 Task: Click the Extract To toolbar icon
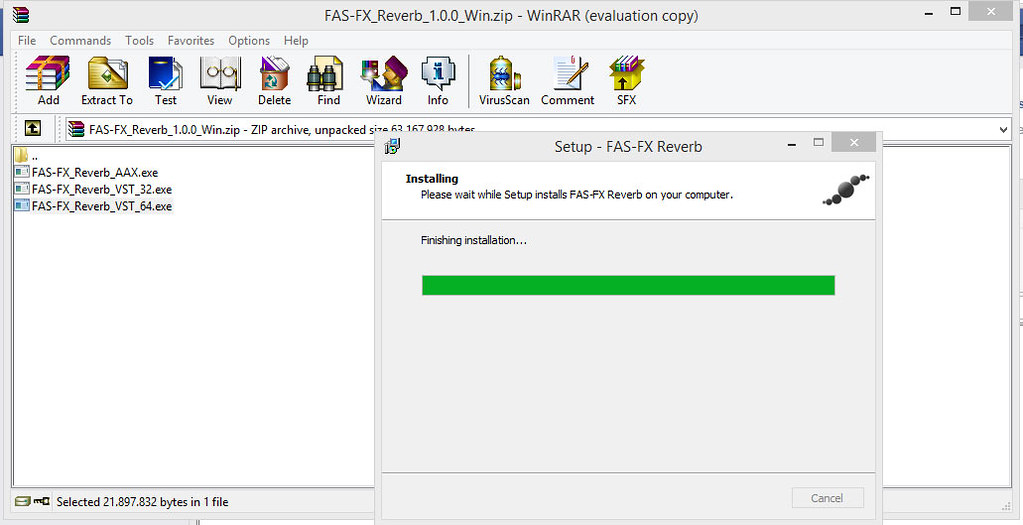[x=107, y=80]
